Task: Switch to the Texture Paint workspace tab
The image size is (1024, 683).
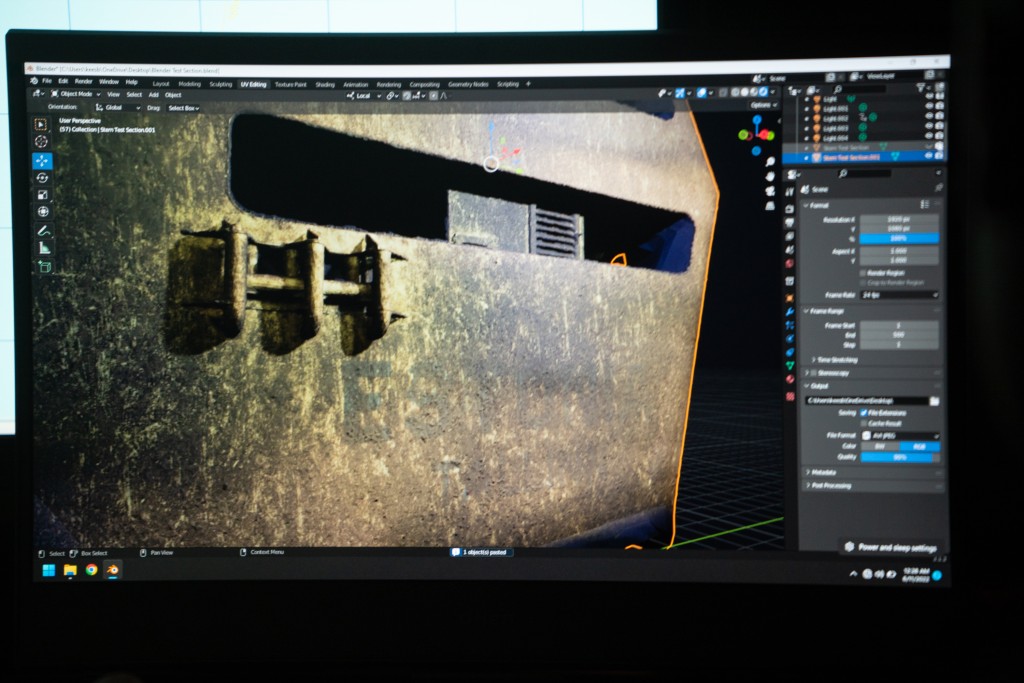Action: coord(290,84)
